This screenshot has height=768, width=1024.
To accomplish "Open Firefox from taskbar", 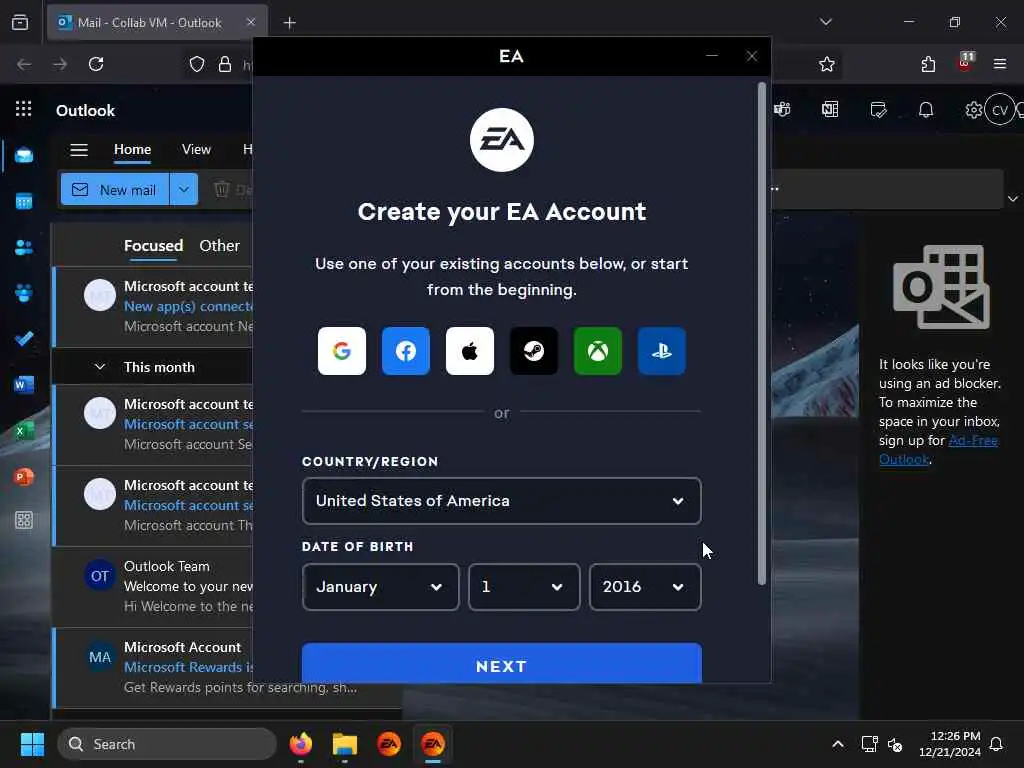I will pos(300,744).
